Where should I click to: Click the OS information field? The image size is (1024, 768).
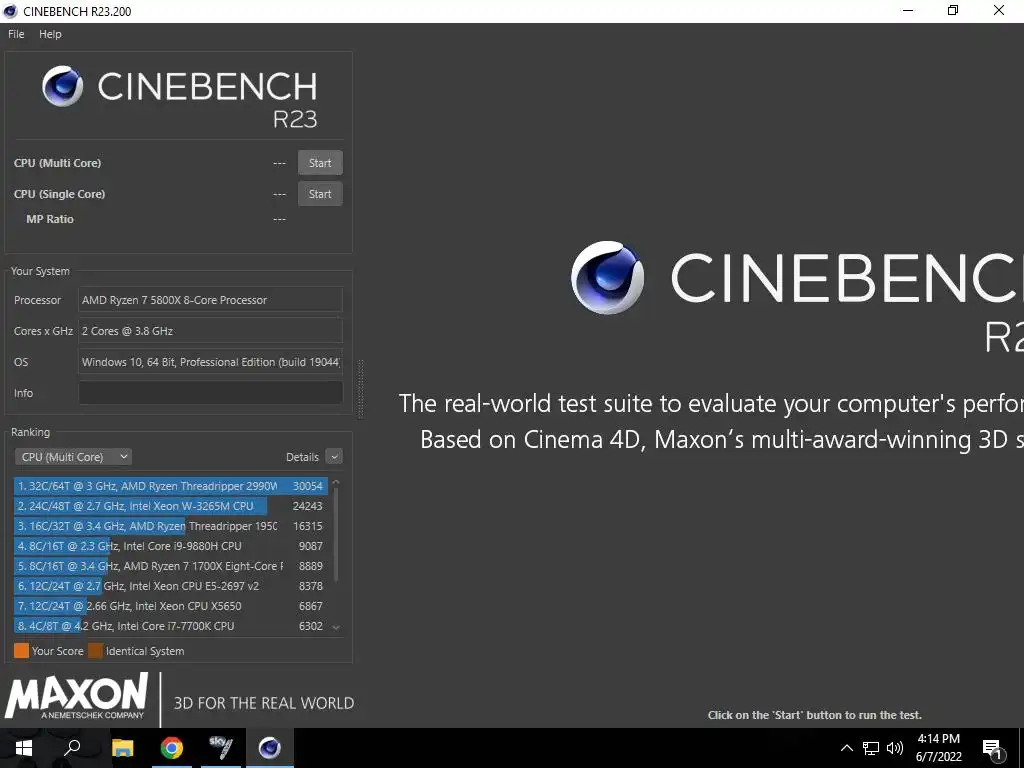[210, 362]
